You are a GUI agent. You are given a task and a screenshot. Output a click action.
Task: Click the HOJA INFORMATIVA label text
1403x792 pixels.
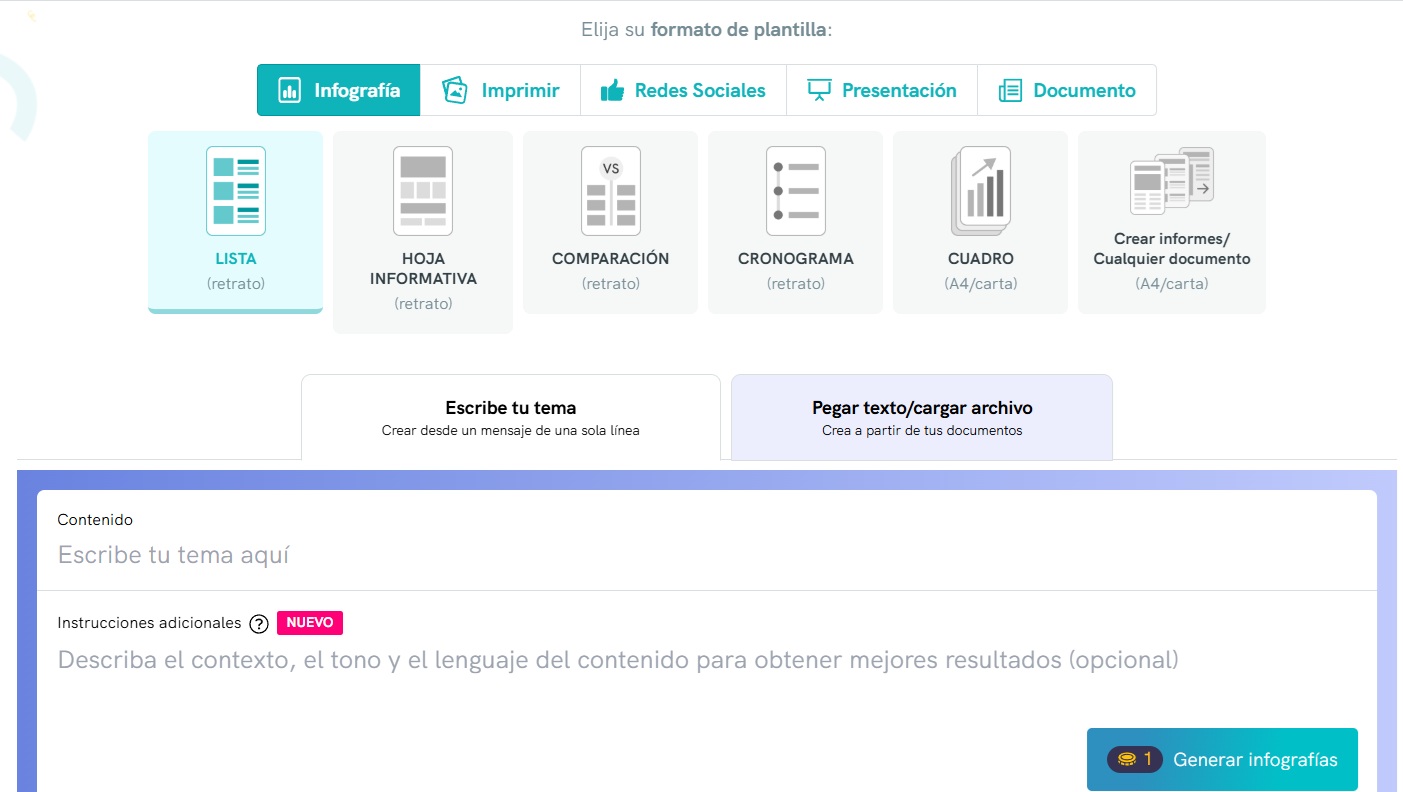pos(423,268)
